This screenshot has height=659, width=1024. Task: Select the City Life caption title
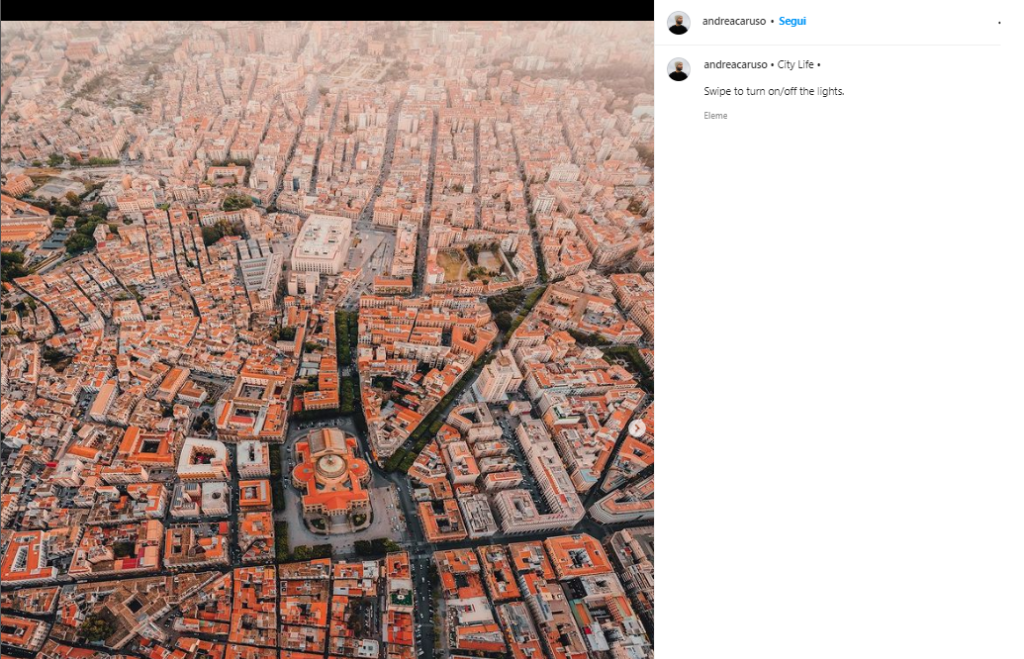click(795, 65)
